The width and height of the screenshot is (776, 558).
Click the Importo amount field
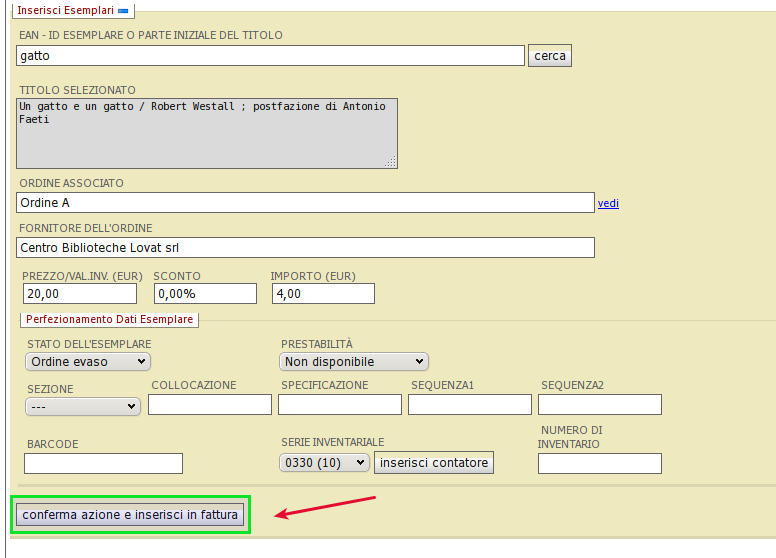click(x=322, y=294)
